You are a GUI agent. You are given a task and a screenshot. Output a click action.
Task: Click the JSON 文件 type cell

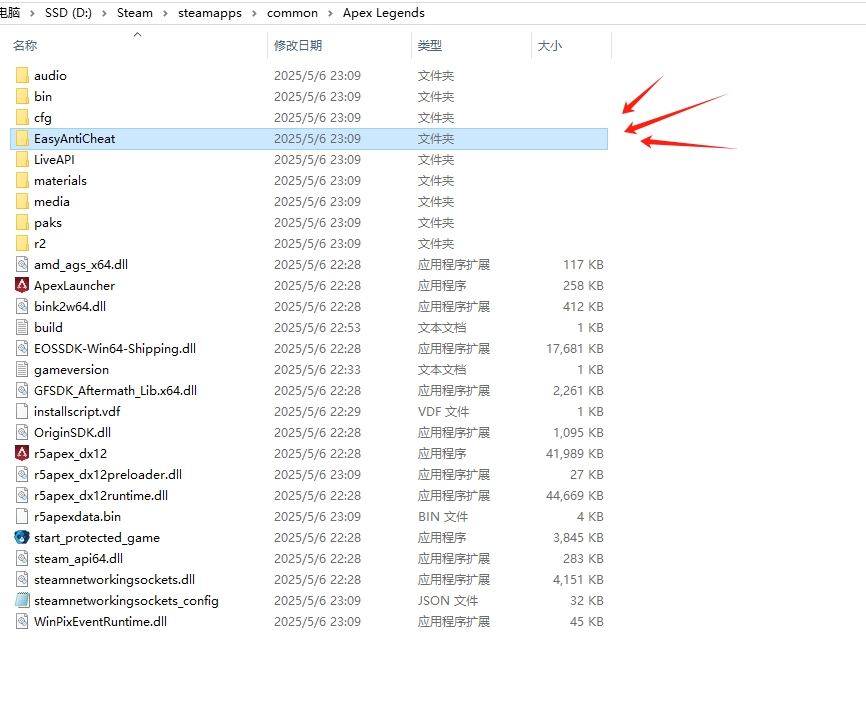click(x=448, y=600)
